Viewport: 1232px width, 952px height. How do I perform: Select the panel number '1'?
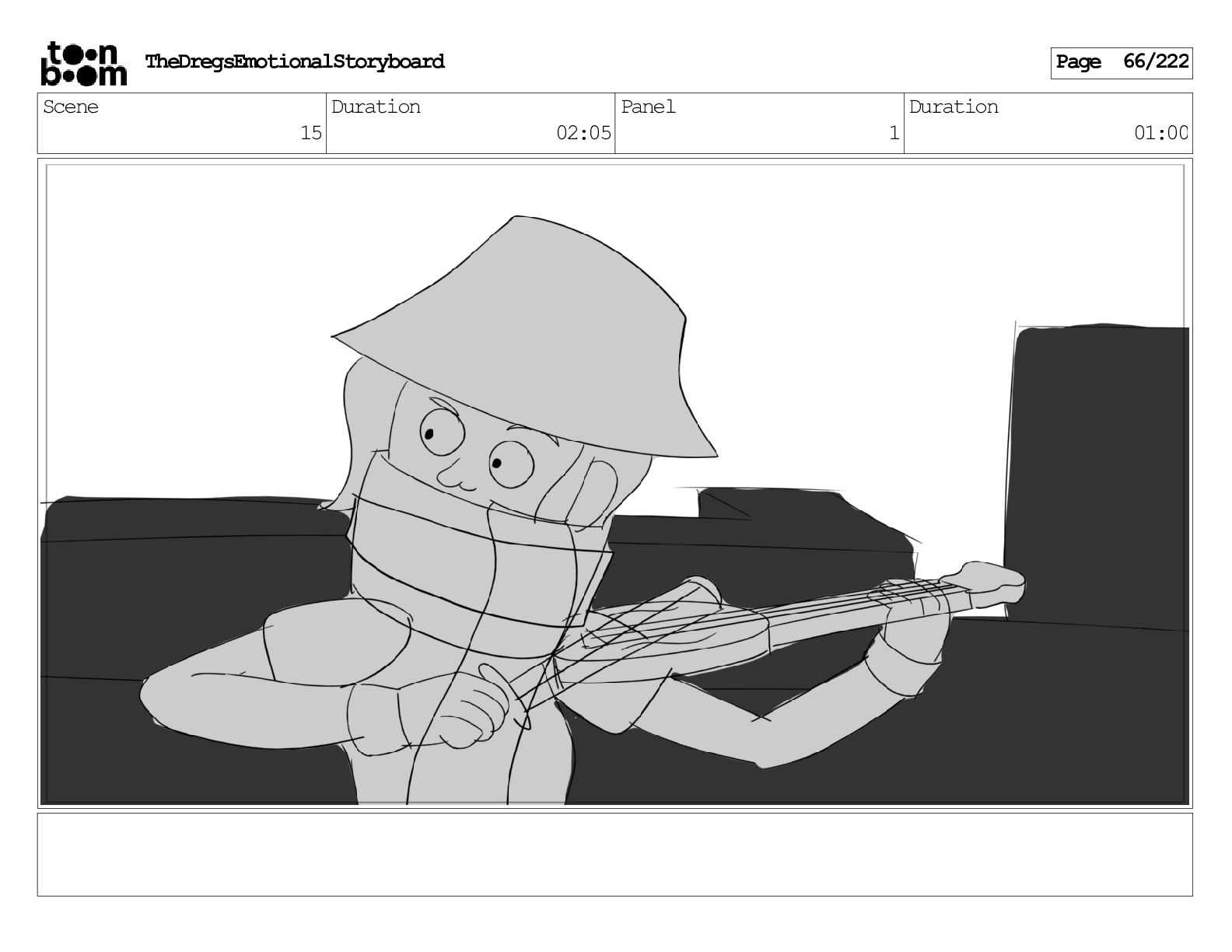point(894,133)
